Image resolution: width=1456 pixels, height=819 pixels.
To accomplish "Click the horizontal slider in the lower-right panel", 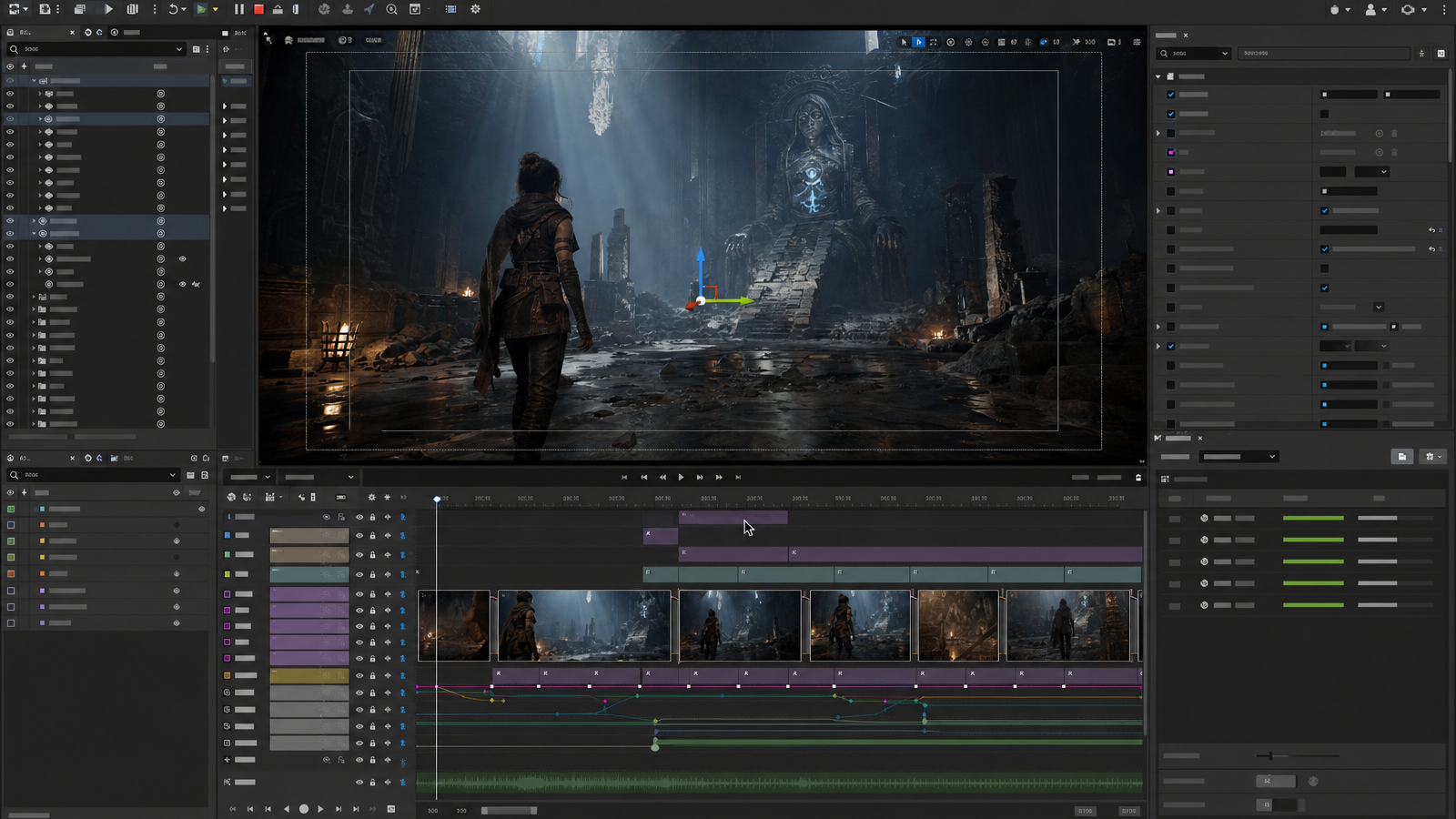I will click(1298, 756).
